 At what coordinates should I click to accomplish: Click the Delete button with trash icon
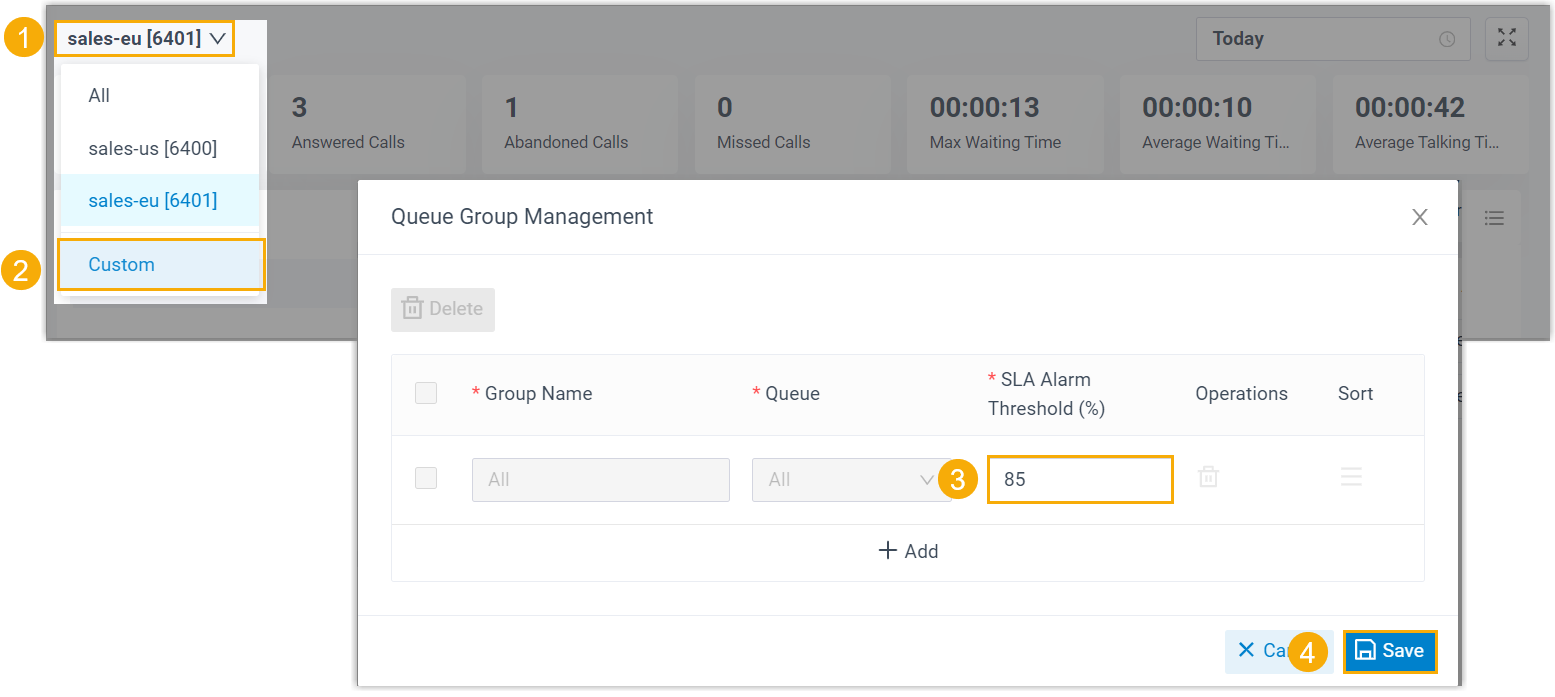[x=443, y=309]
